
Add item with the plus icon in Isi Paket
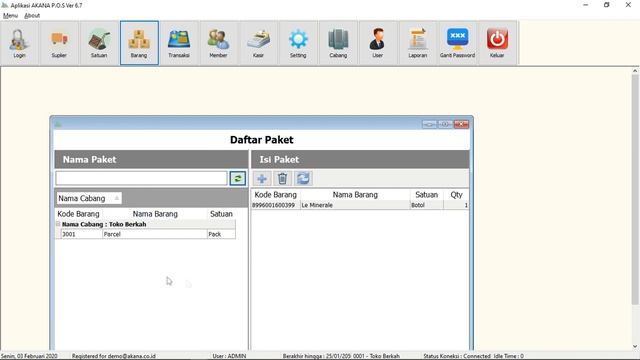pyautogui.click(x=262, y=178)
